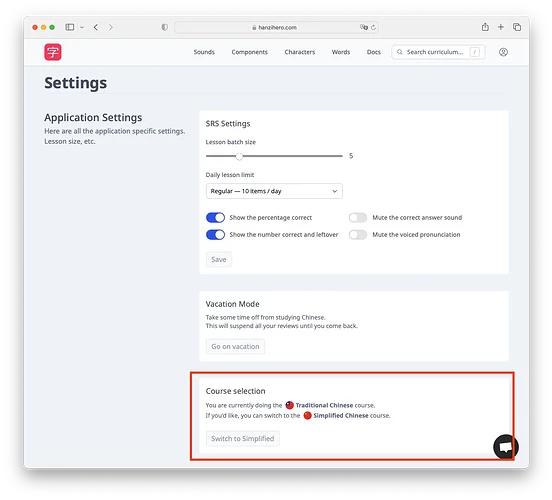Toggle the Safari sidebar icon

click(70, 27)
